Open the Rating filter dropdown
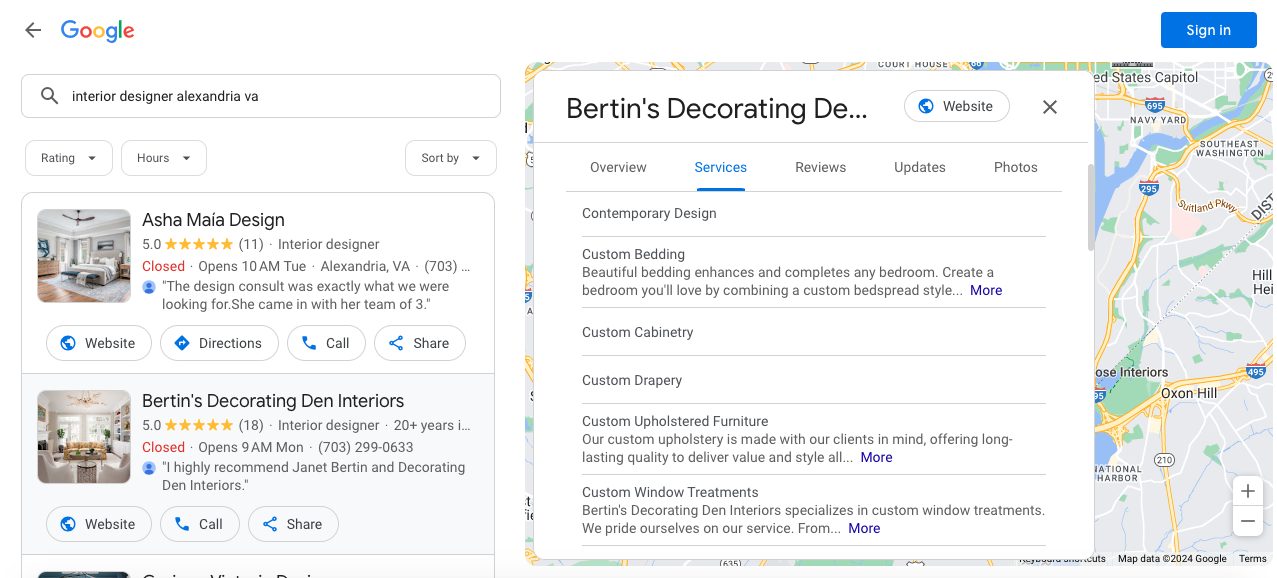This screenshot has width=1277, height=578. coord(68,158)
